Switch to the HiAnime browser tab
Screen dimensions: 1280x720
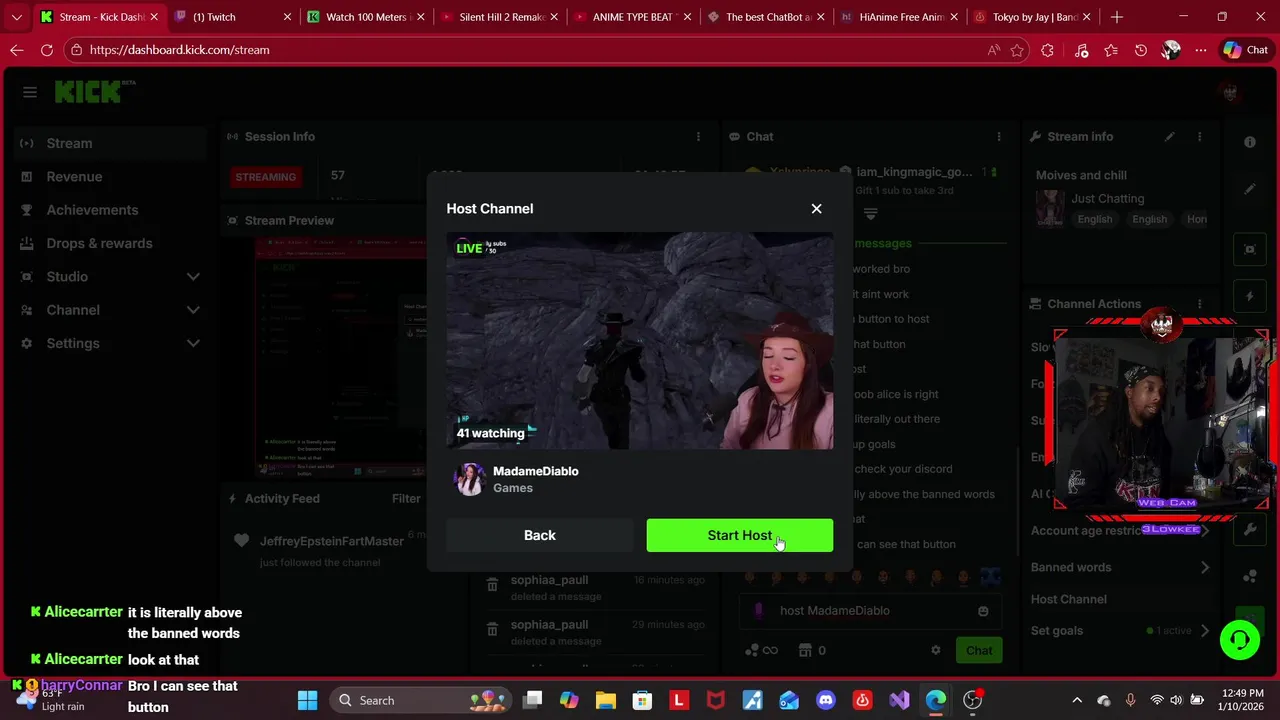coord(900,17)
